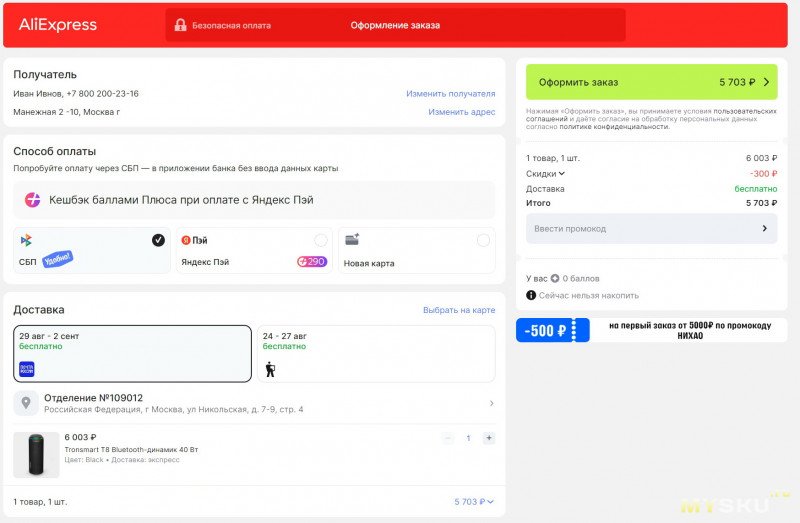The width and height of the screenshot is (800, 523).
Task: Click Выбрать на карте link
Action: [x=459, y=310]
